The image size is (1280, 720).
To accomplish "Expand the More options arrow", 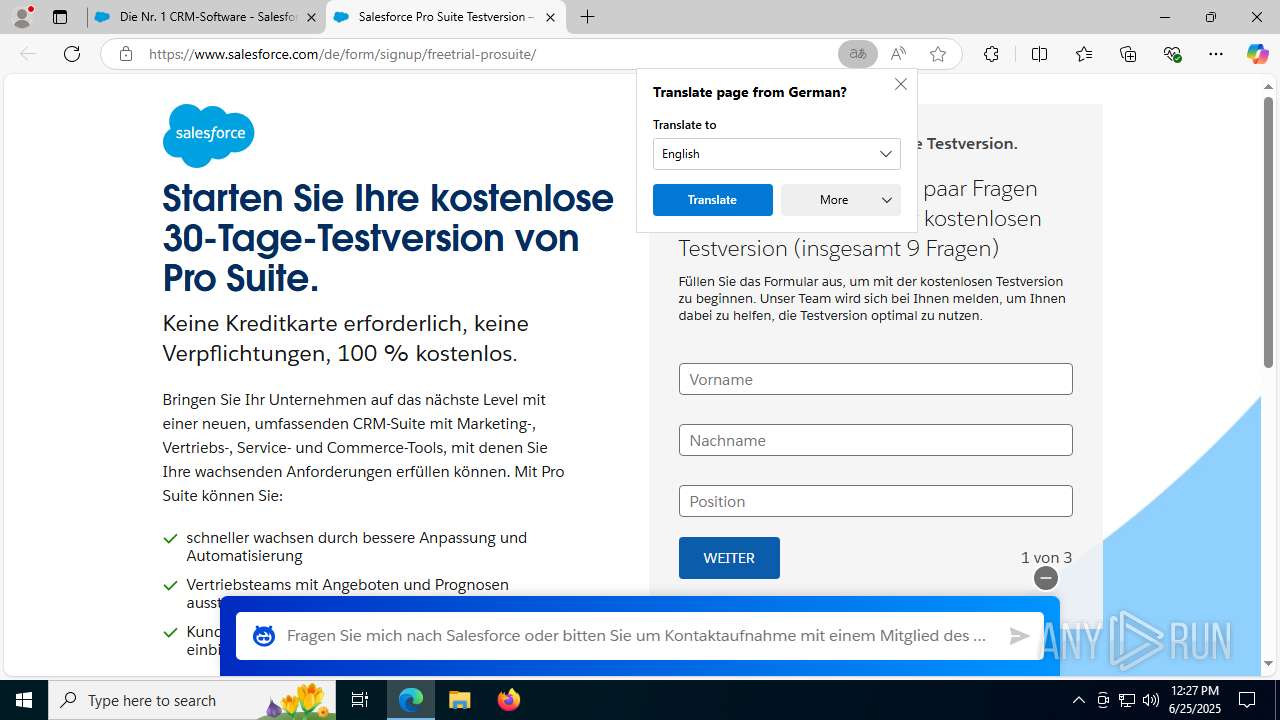I will 886,200.
